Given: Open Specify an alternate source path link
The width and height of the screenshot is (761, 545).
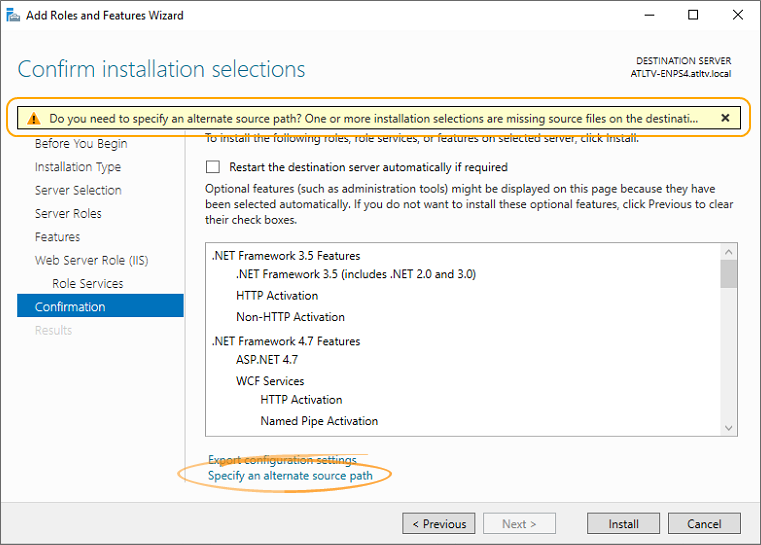Looking at the screenshot, I should coord(290,476).
